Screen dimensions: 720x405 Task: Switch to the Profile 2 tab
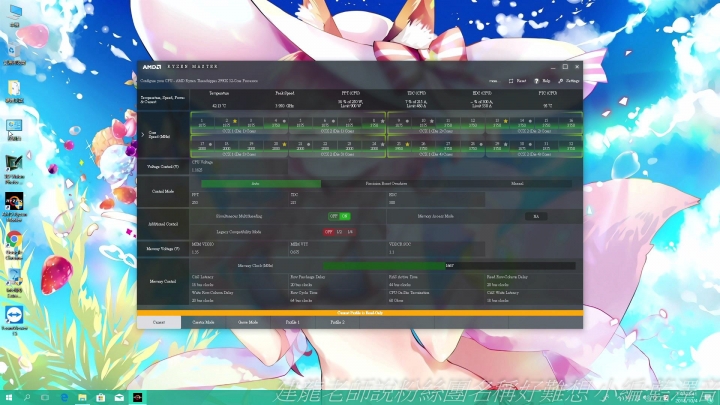coord(338,322)
